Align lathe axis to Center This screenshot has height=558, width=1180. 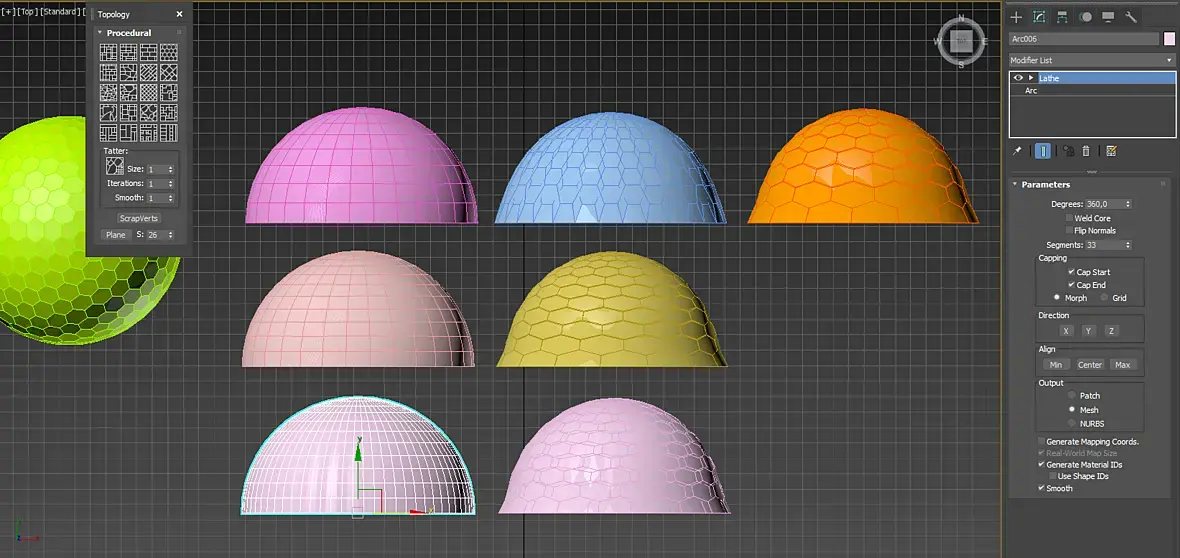pos(1090,364)
